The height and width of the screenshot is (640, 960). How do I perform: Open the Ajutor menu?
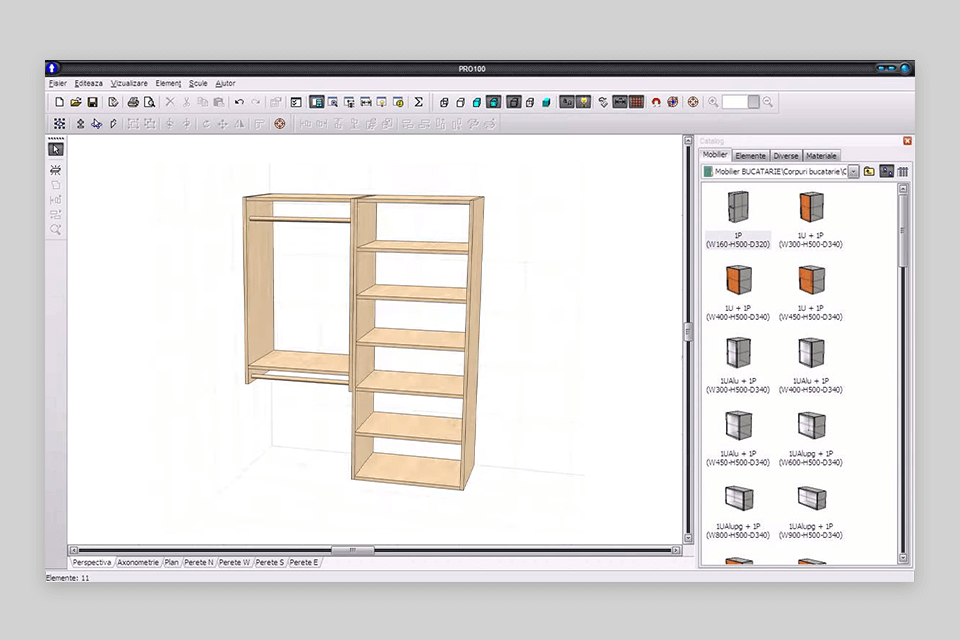(x=225, y=83)
